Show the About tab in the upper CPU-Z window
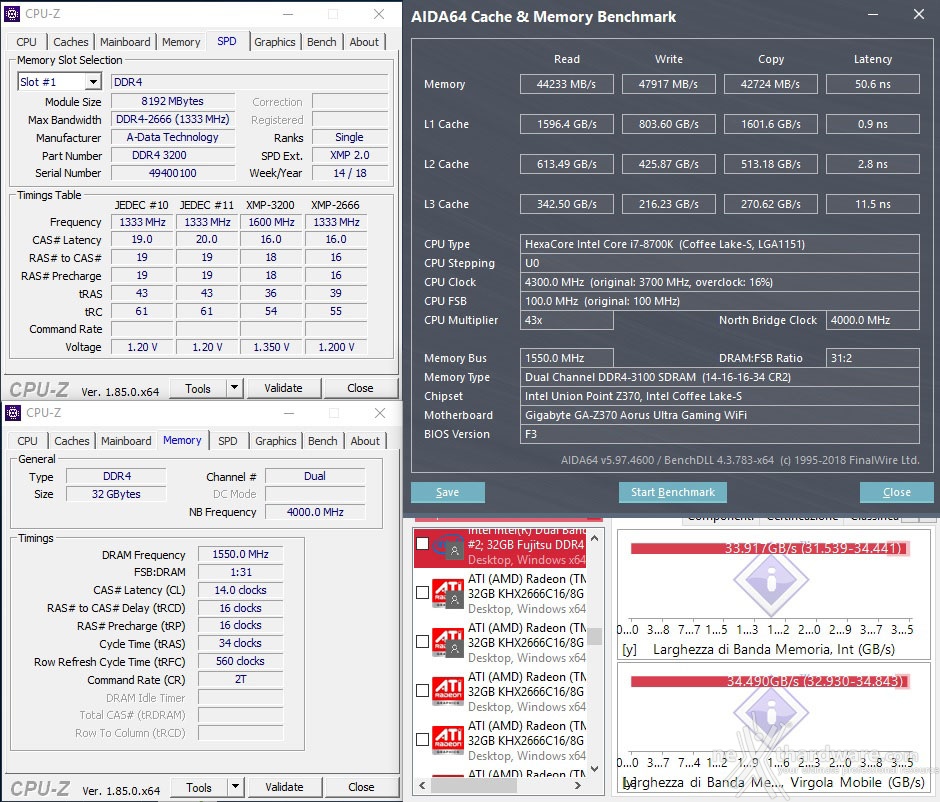The height and width of the screenshot is (802, 940). 364,42
